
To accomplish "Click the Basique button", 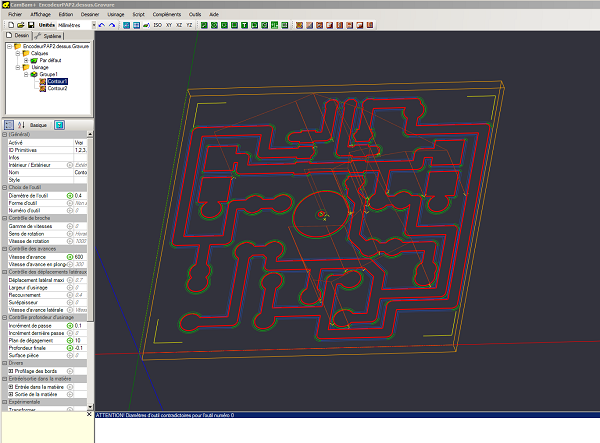I will [x=38, y=125].
